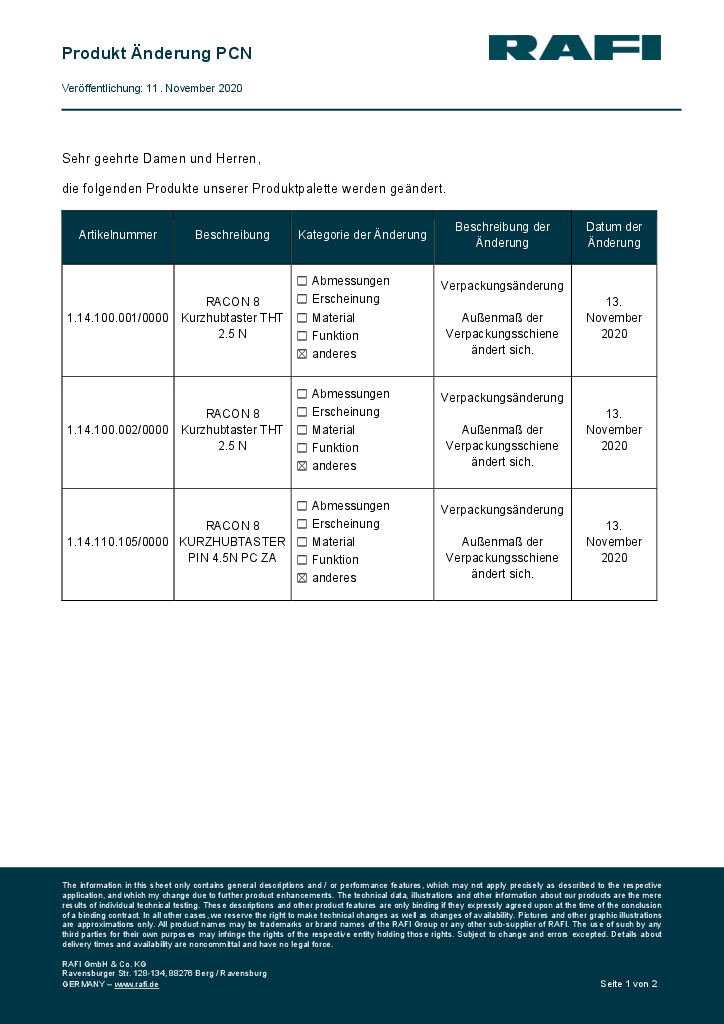
Task: Enable Erscheinung checkbox for article 1.14.100.002/0000
Action: tap(302, 412)
